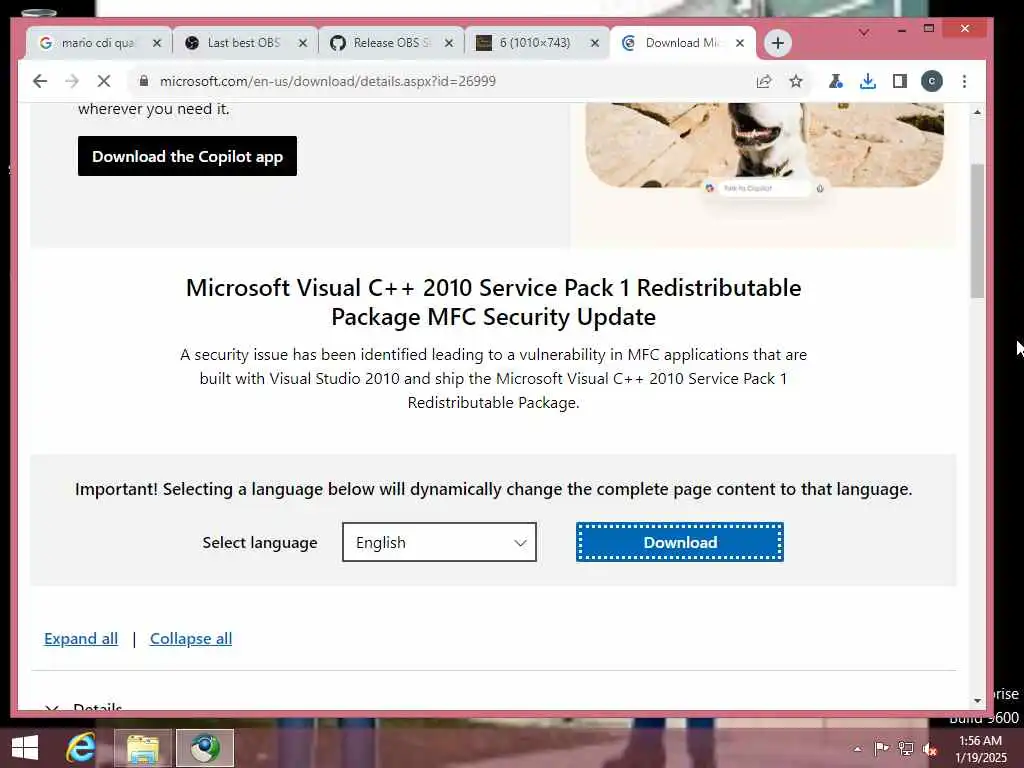Click the muted volume tray icon

[x=930, y=749]
